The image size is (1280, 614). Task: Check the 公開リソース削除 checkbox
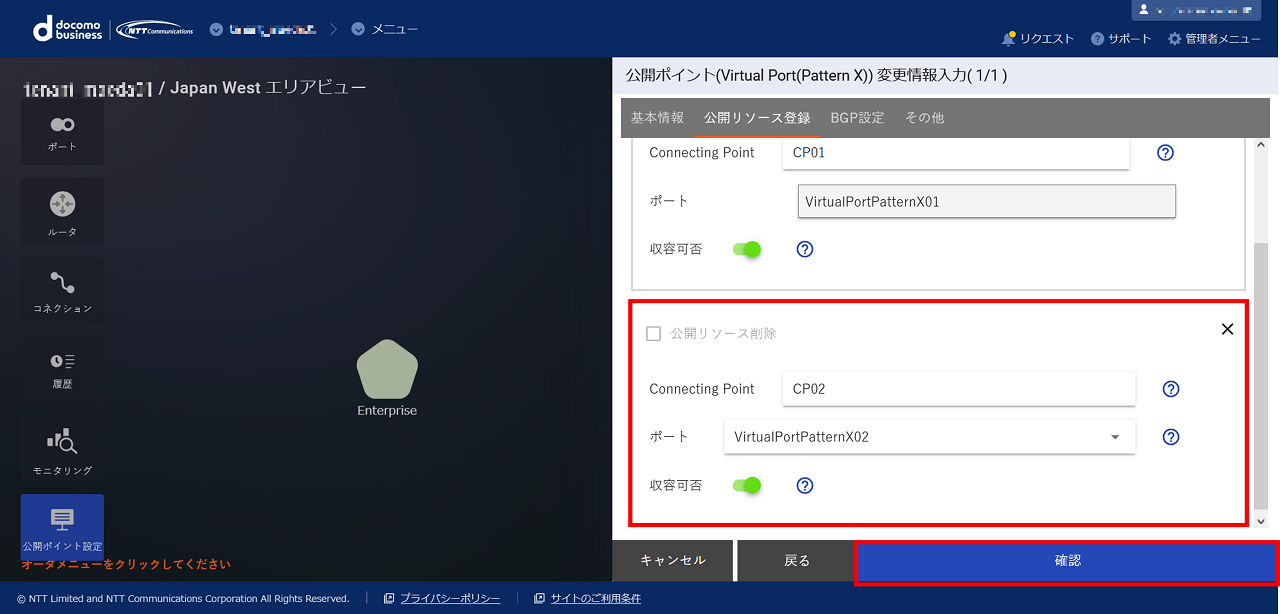(655, 333)
